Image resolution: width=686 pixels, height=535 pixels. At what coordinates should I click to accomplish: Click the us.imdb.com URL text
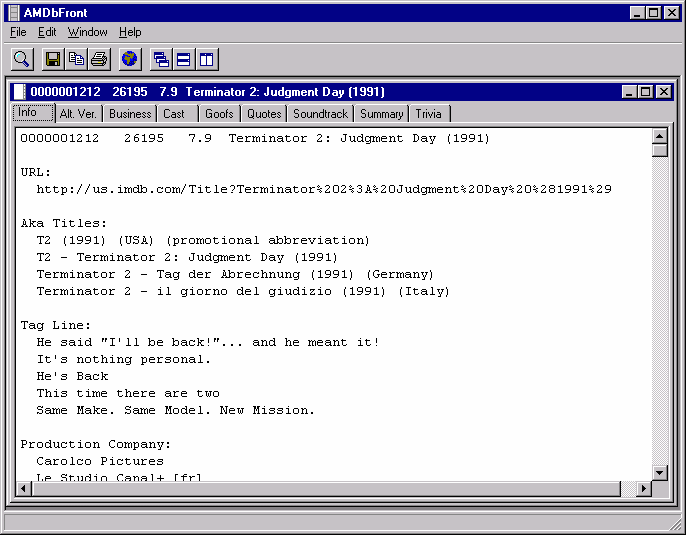tap(324, 189)
